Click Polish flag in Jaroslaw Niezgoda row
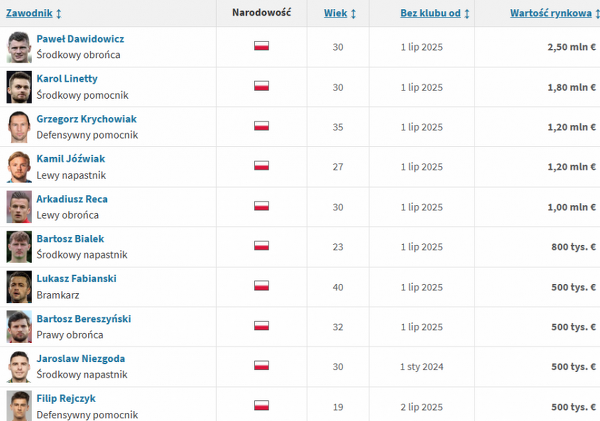Viewport: 600px width, 421px height. (x=261, y=366)
